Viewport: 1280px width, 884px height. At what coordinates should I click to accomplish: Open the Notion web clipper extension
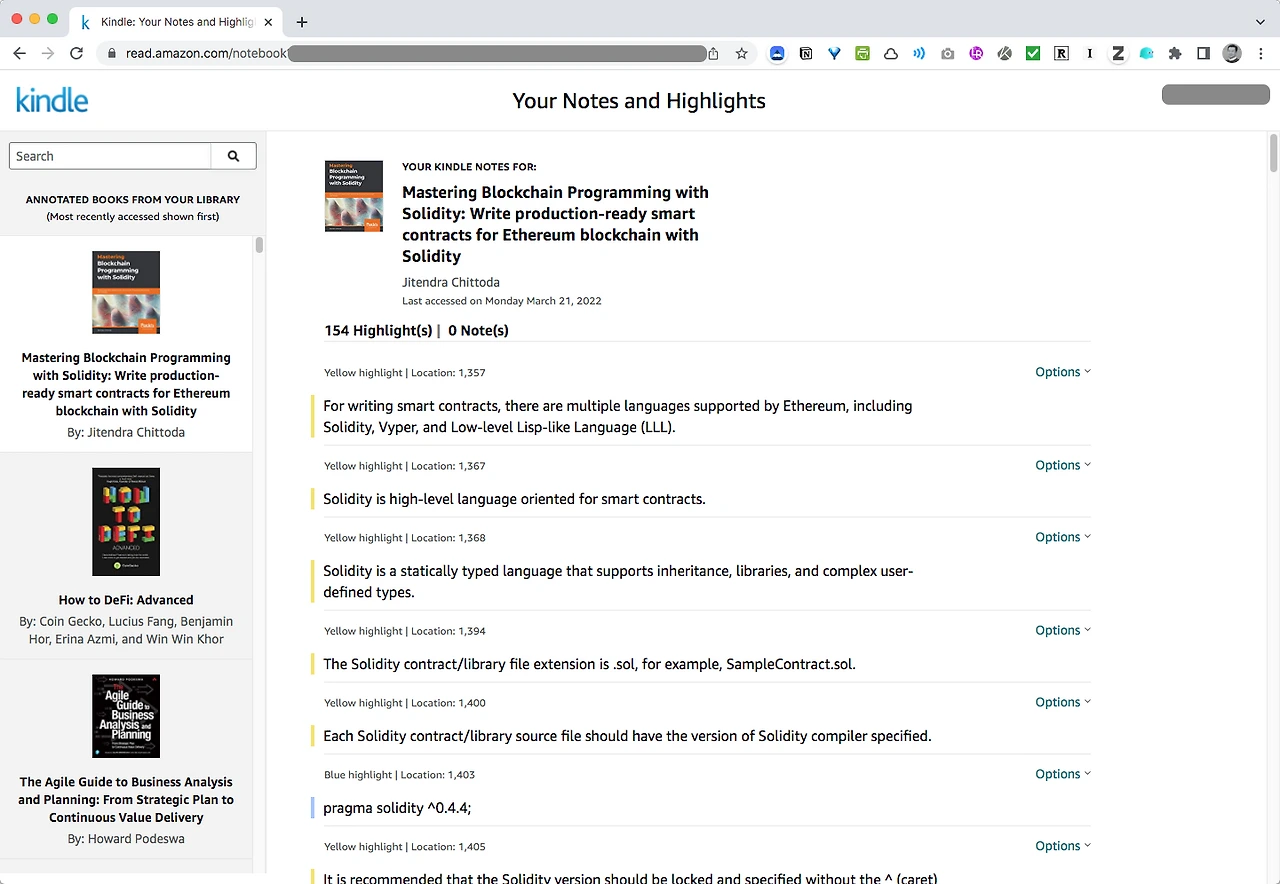806,54
